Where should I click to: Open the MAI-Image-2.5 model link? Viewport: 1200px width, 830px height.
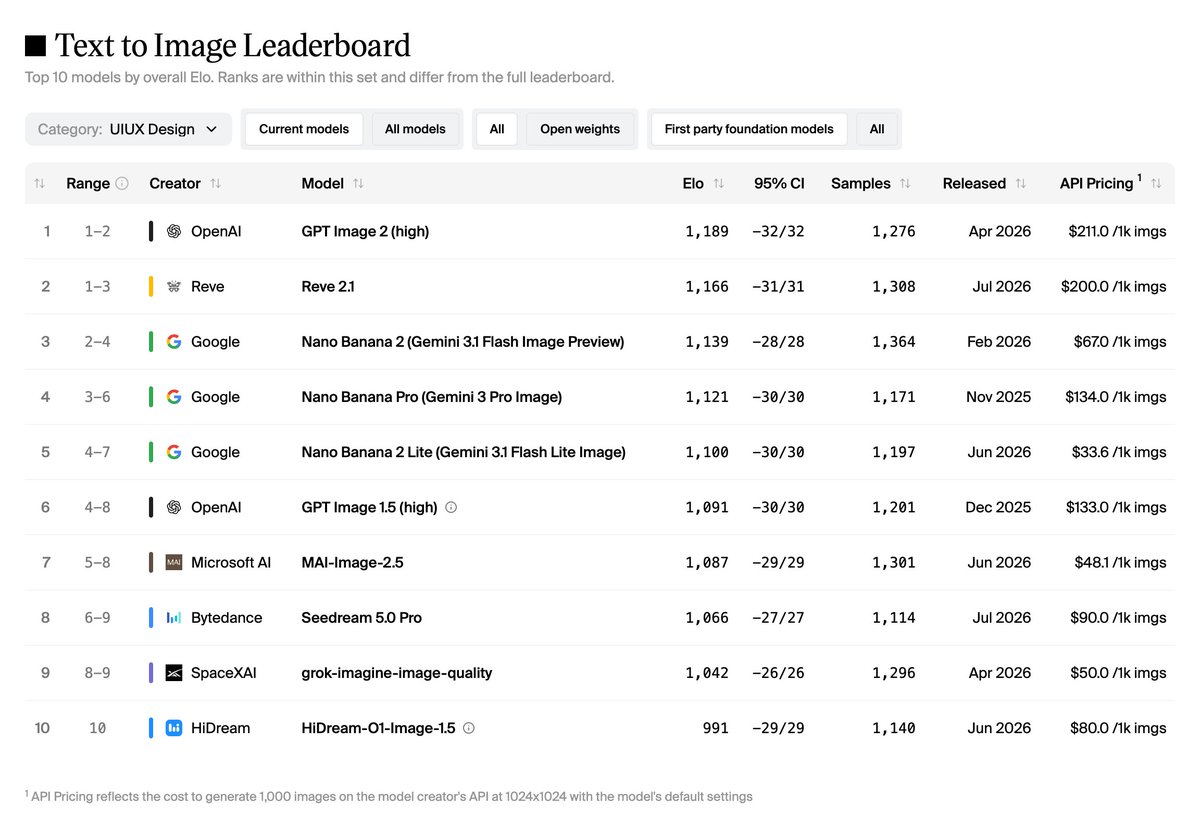pos(353,562)
